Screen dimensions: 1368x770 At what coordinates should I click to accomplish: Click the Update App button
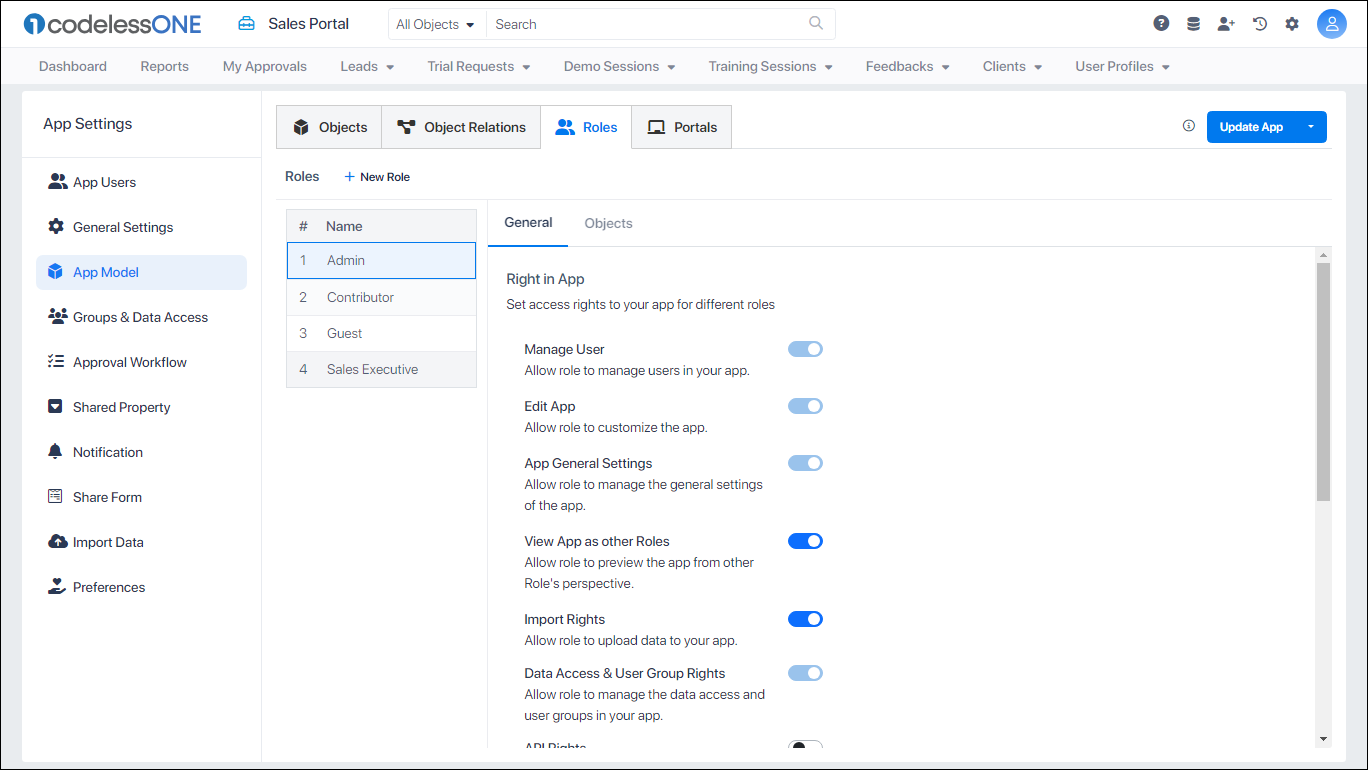coord(1251,127)
